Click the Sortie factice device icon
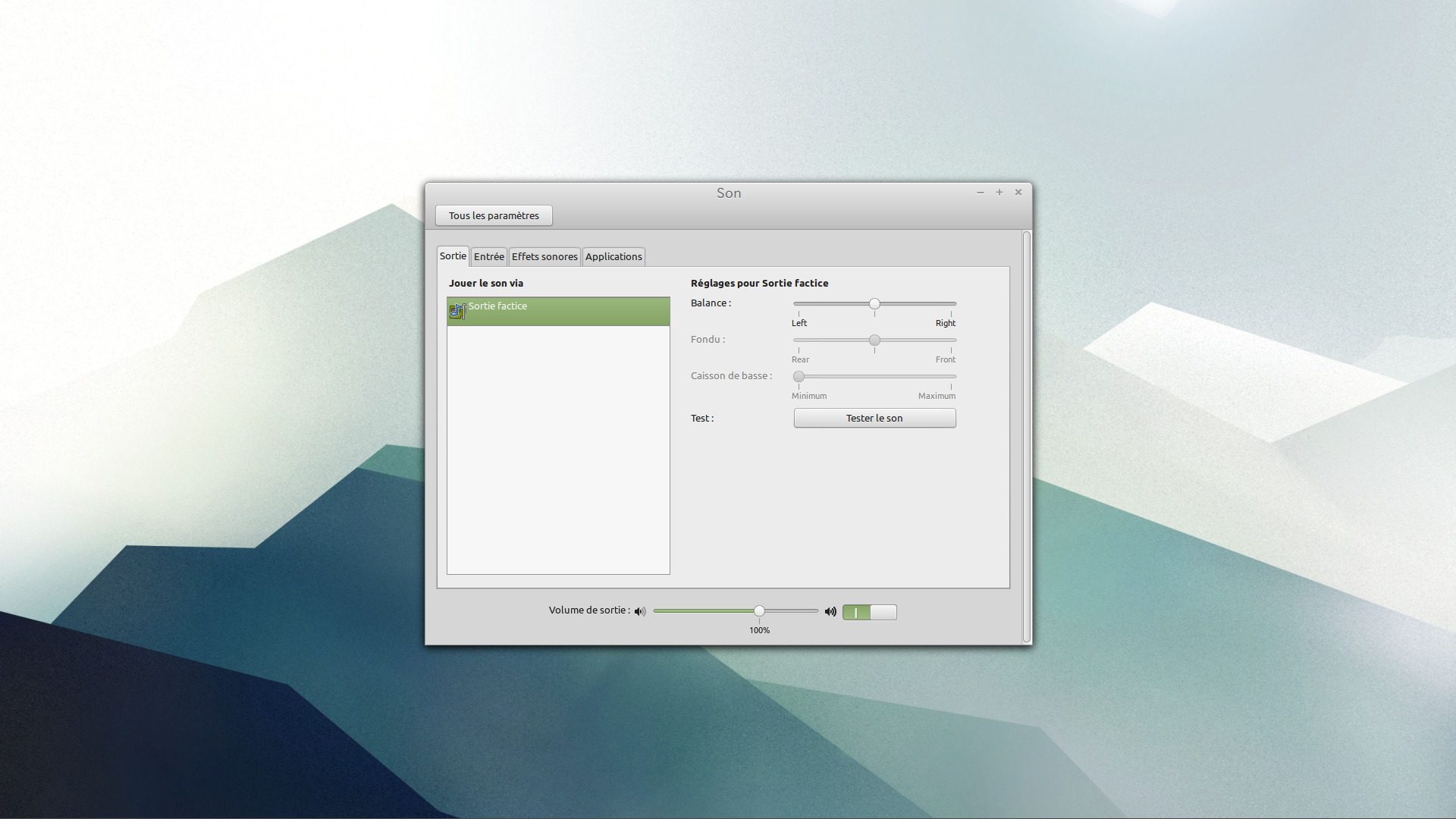Screen dimensions: 1456x819 pos(457,311)
